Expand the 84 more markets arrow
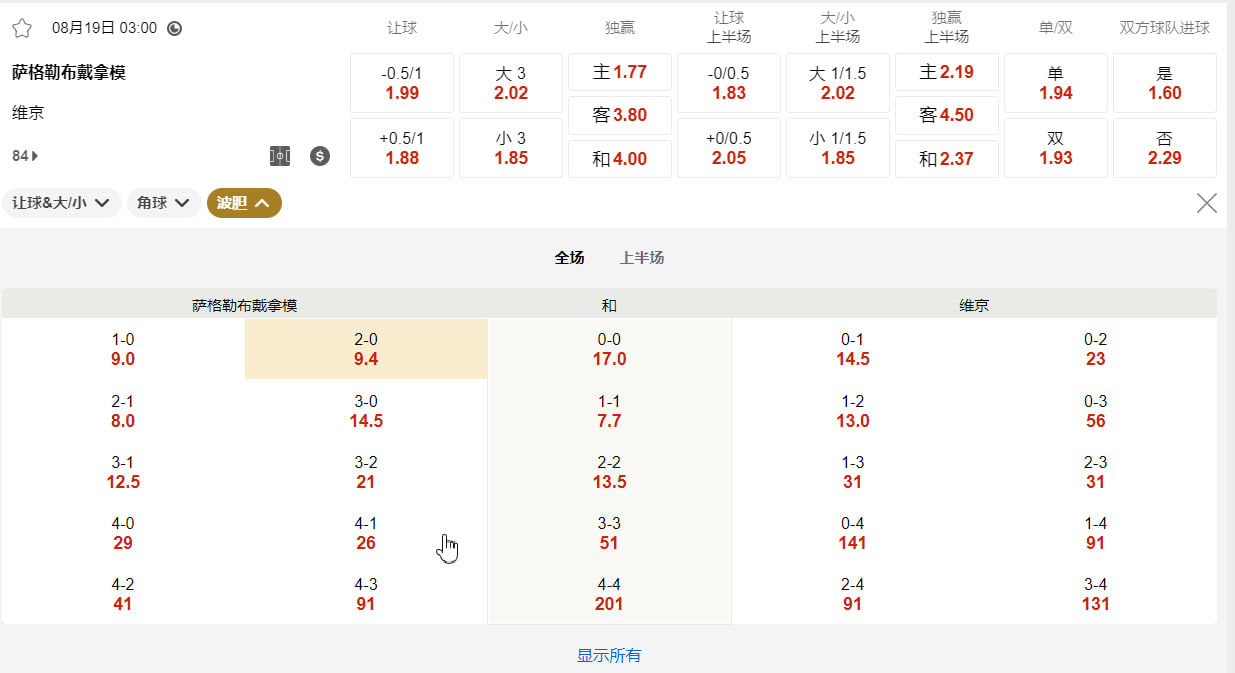The height and width of the screenshot is (673, 1235). pyautogui.click(x=26, y=156)
